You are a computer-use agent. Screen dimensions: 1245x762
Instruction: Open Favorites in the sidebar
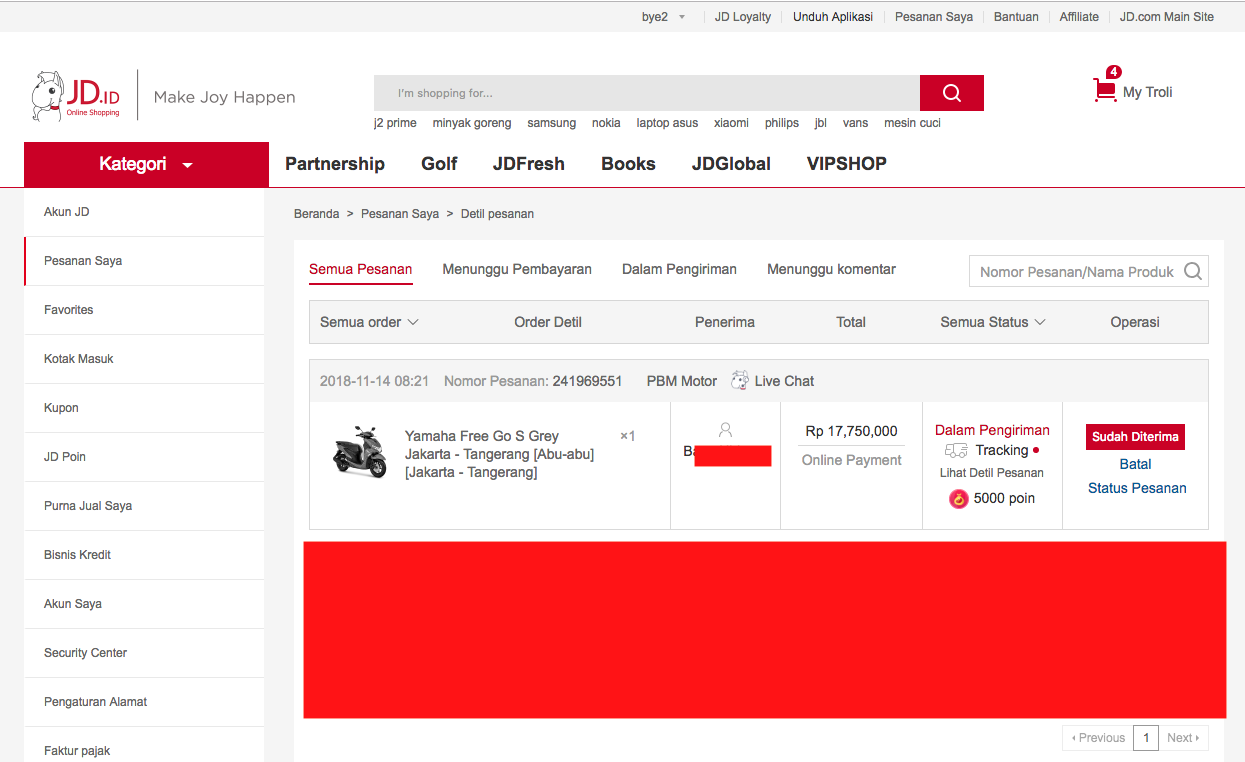144,310
